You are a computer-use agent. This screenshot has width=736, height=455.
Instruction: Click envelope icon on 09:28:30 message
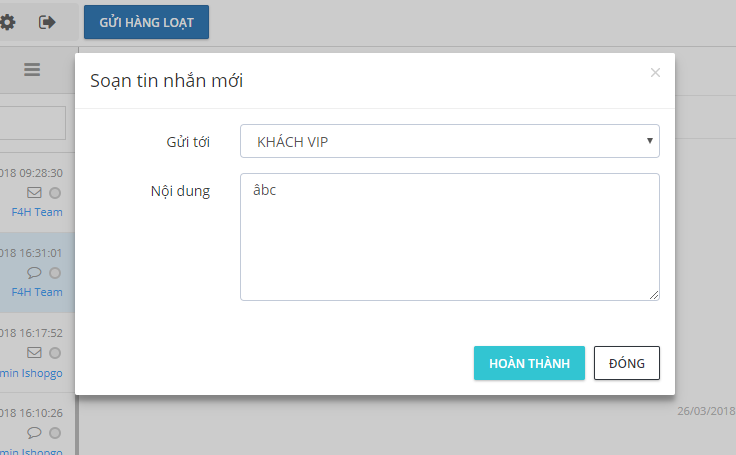pos(34,192)
